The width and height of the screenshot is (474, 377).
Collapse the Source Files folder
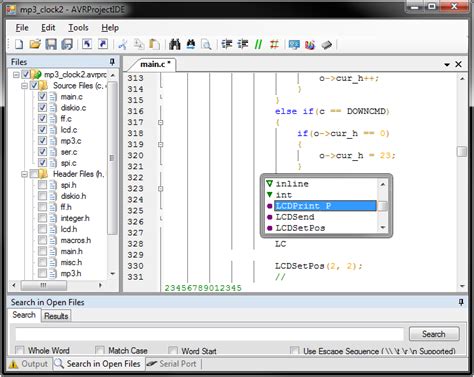click(x=24, y=86)
